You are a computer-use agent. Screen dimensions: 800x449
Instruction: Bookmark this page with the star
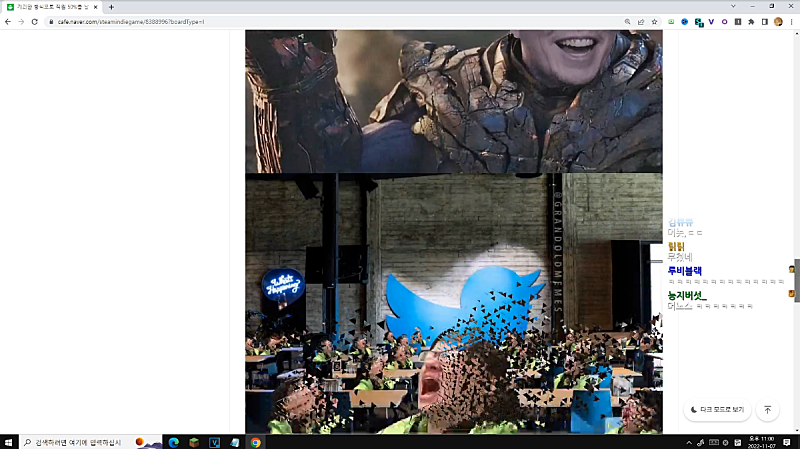pos(654,22)
